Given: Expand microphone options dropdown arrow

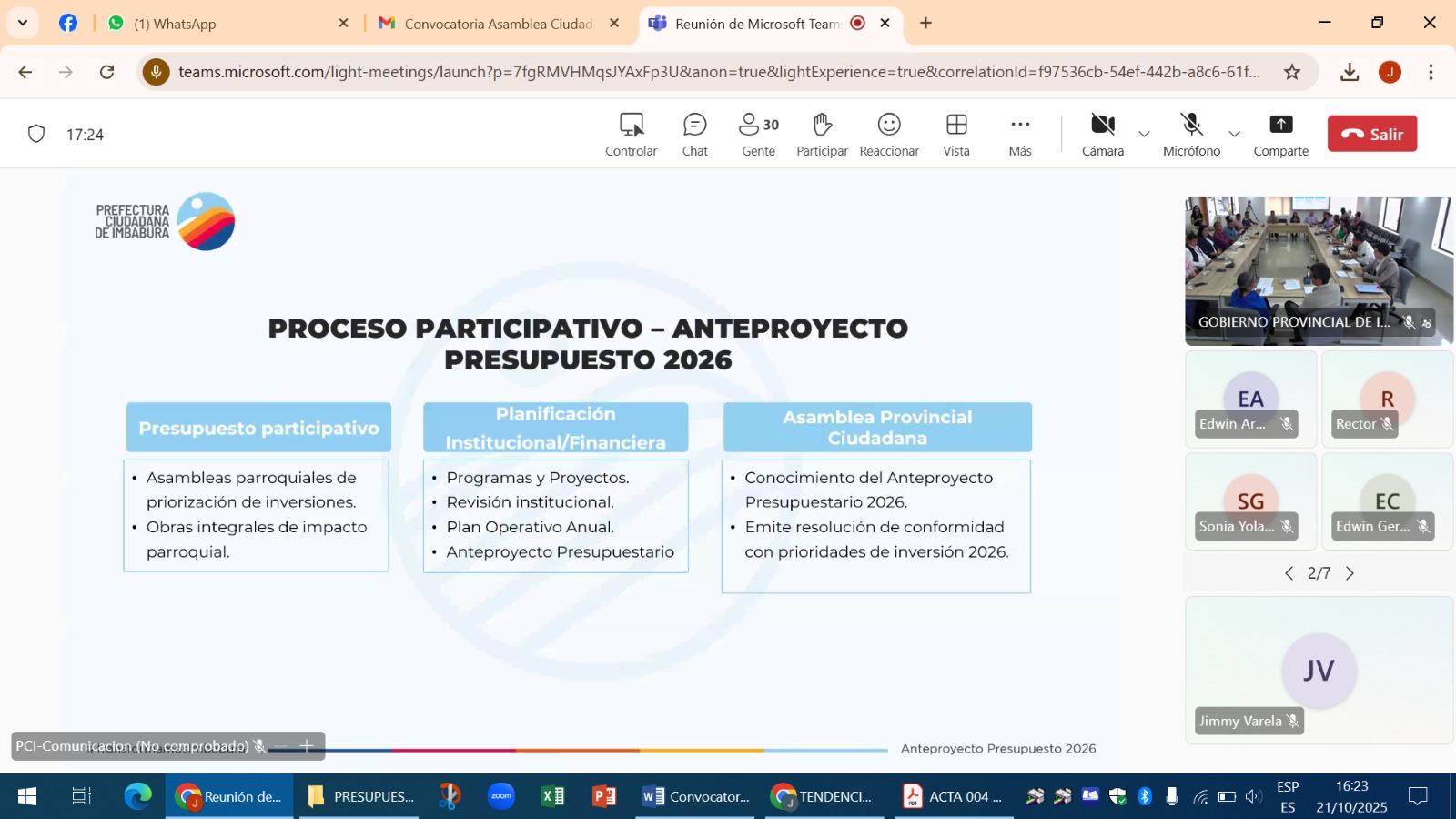Looking at the screenshot, I should pos(1234,134).
